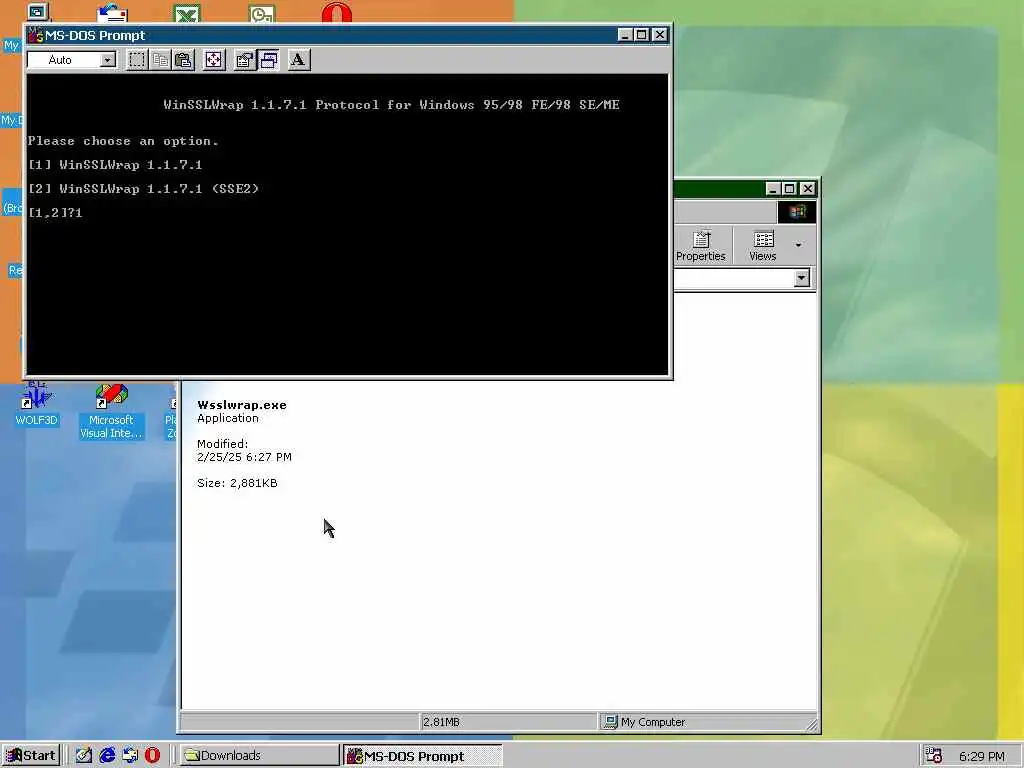
Task: Maximize the Downloads window
Action: pos(790,189)
